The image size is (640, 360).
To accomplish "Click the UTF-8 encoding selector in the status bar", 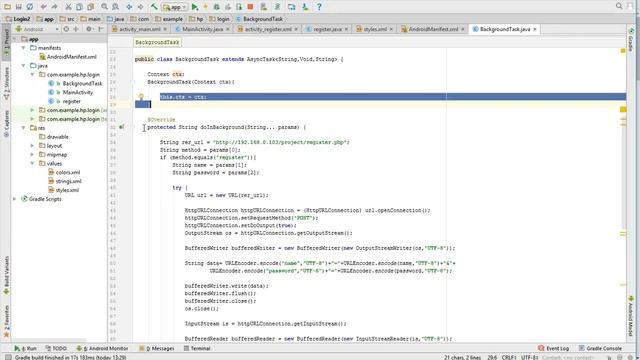I will [529, 357].
